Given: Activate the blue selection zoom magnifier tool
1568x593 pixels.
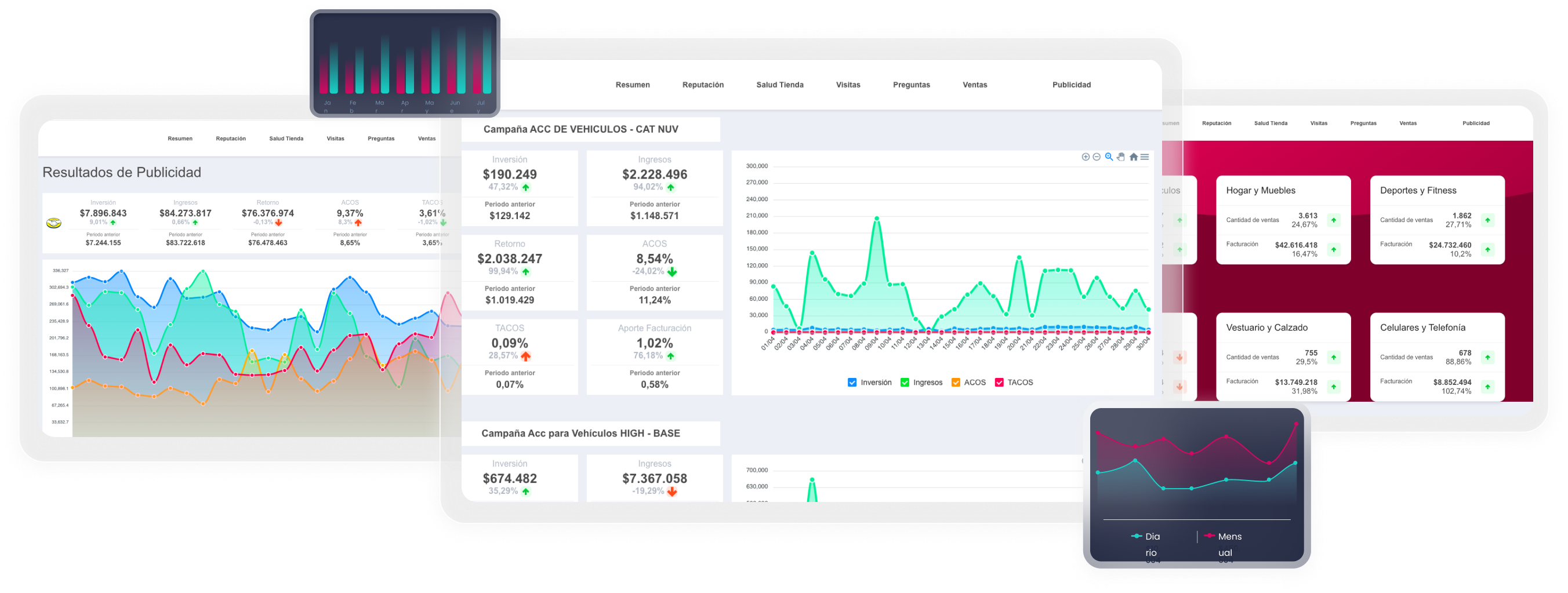Looking at the screenshot, I should (1109, 157).
